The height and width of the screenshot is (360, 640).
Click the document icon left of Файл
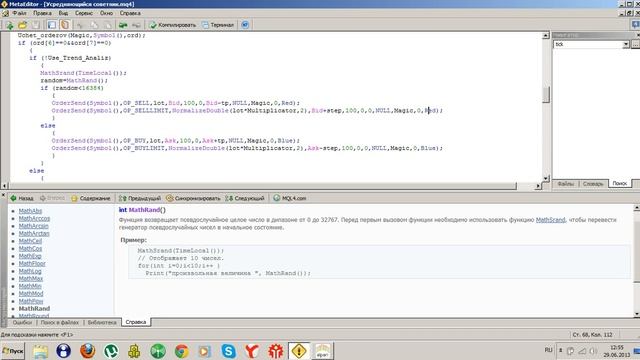(5, 13)
